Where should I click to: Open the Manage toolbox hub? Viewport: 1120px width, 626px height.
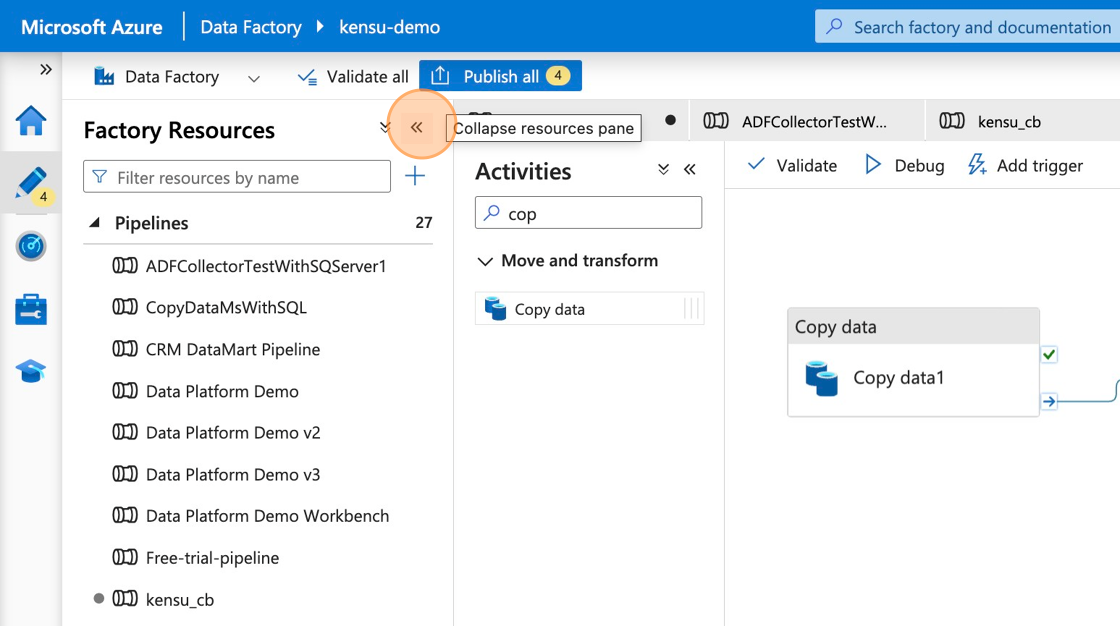[31, 309]
